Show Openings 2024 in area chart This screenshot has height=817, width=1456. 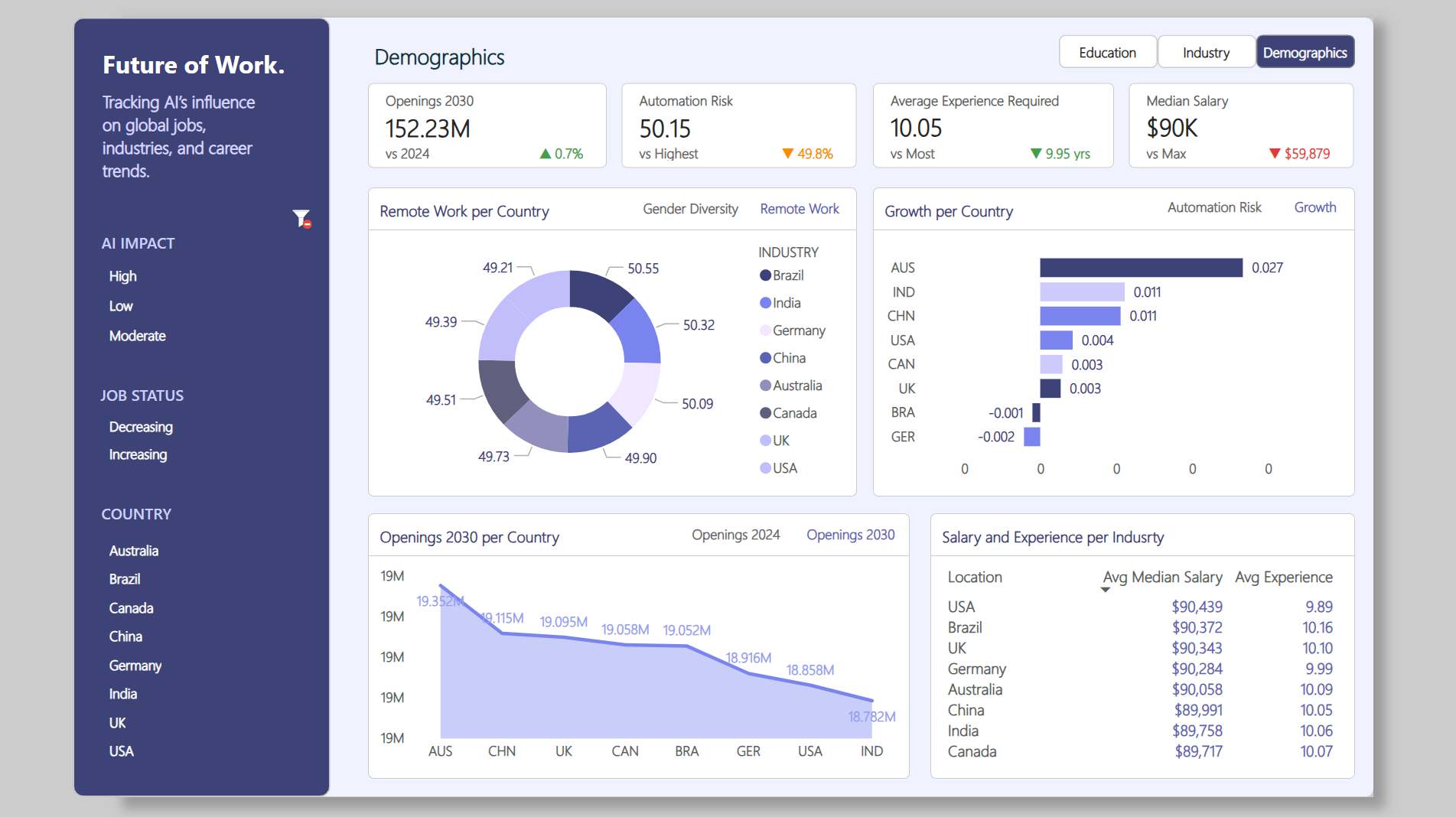(735, 535)
